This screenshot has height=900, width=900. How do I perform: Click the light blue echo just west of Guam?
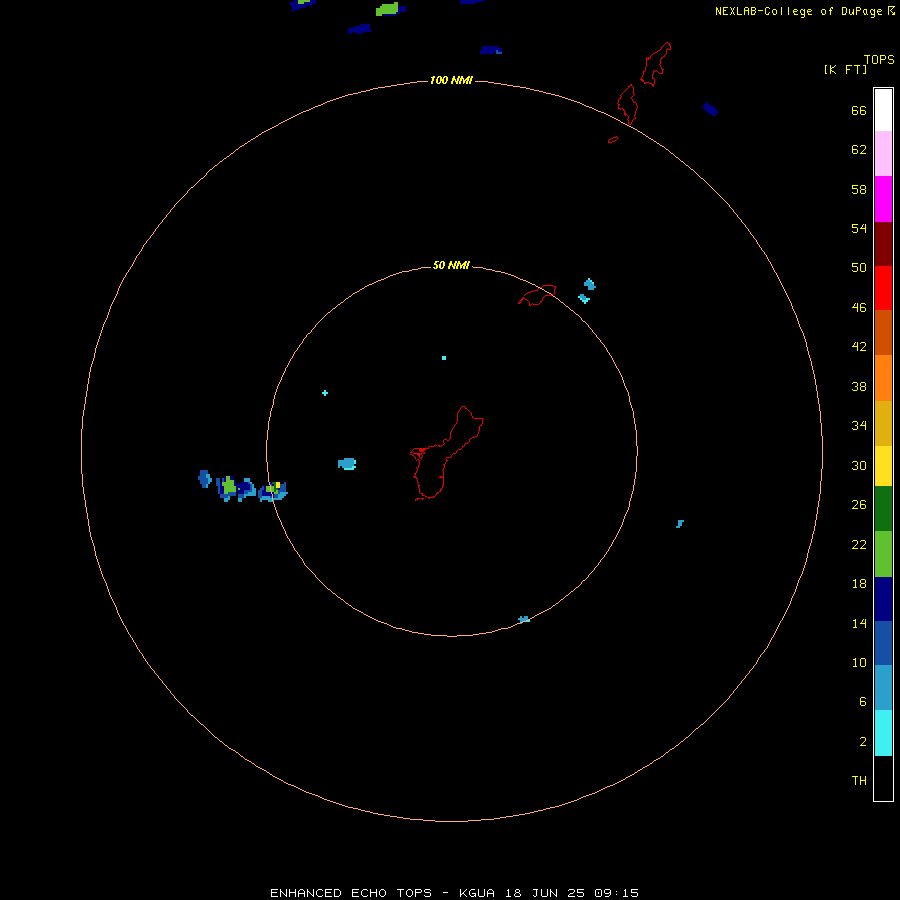coord(347,464)
